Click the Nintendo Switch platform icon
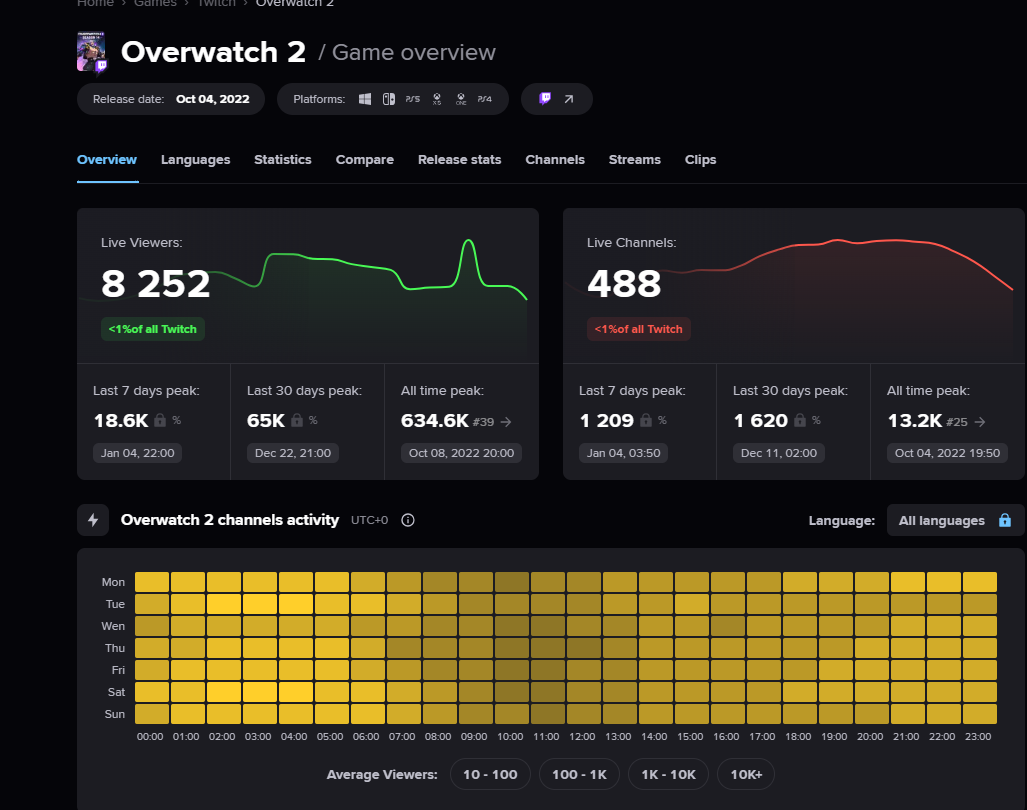Screen dimensions: 1027x810 click(x=388, y=99)
